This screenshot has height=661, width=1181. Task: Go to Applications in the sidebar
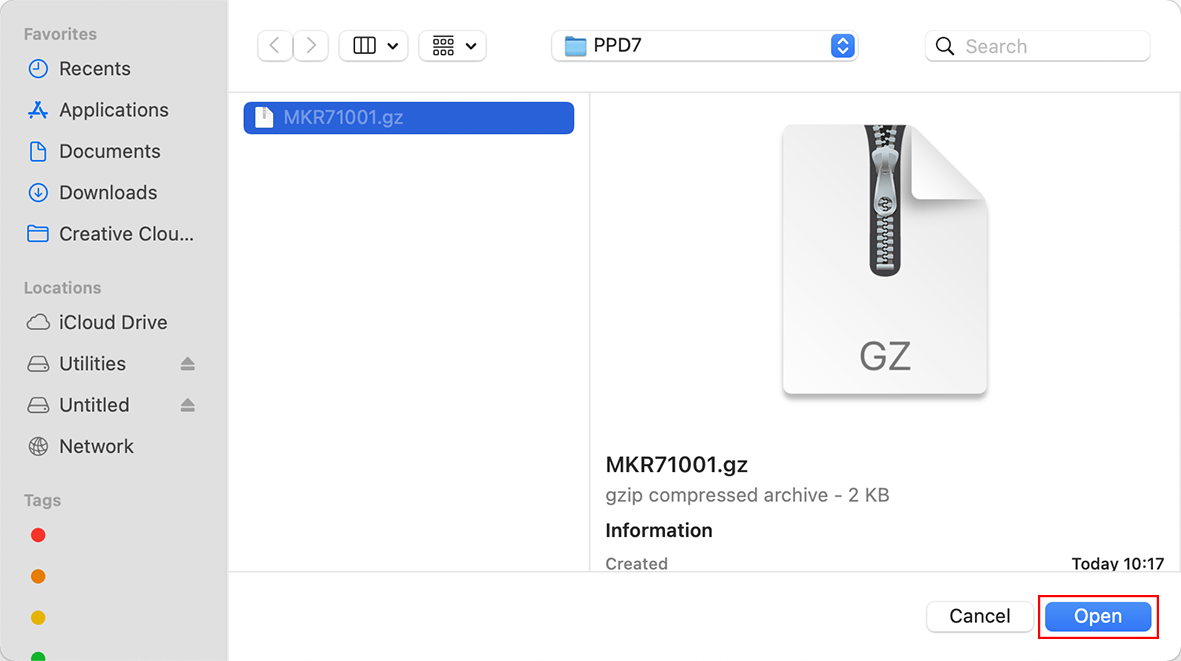pos(113,110)
